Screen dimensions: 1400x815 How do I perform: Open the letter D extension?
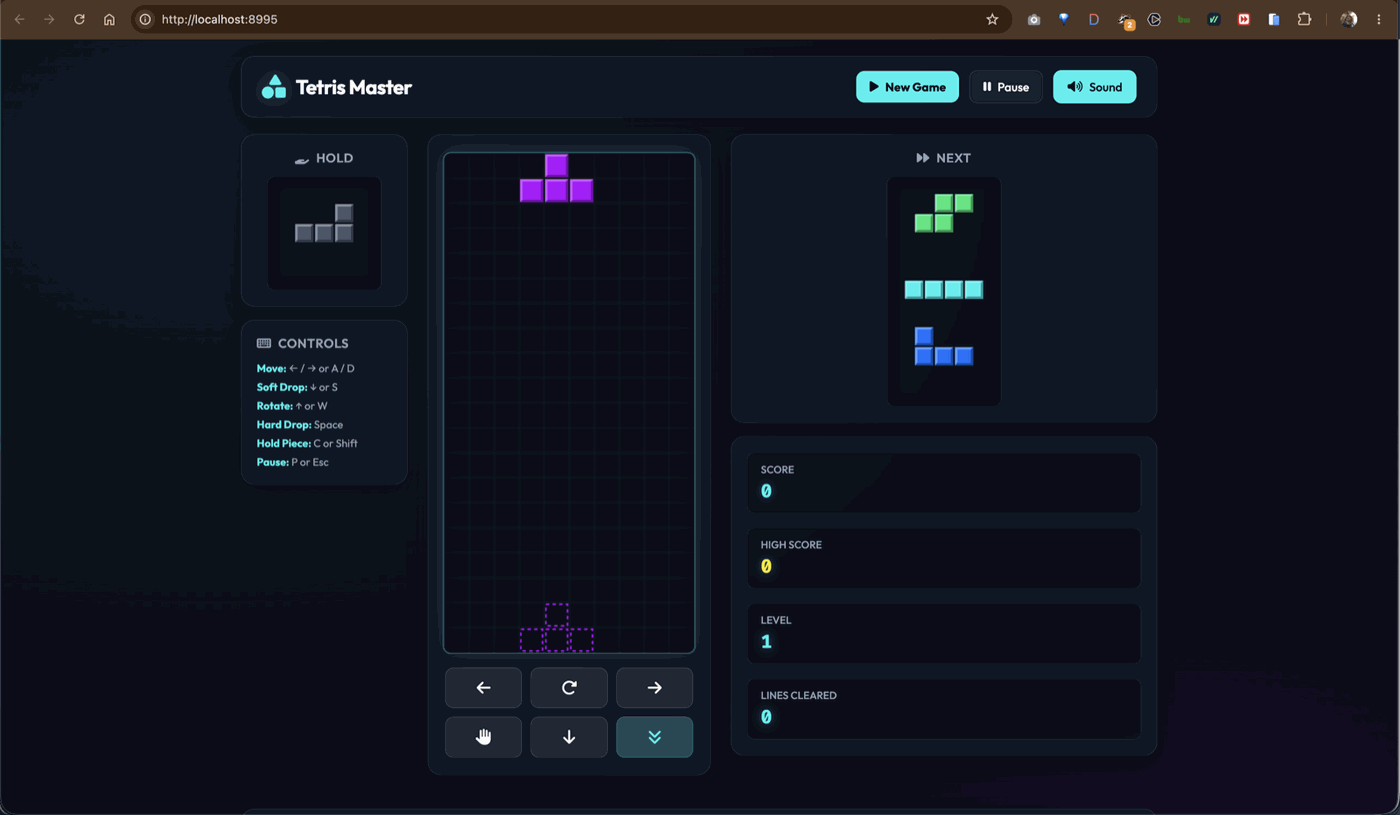[1094, 19]
